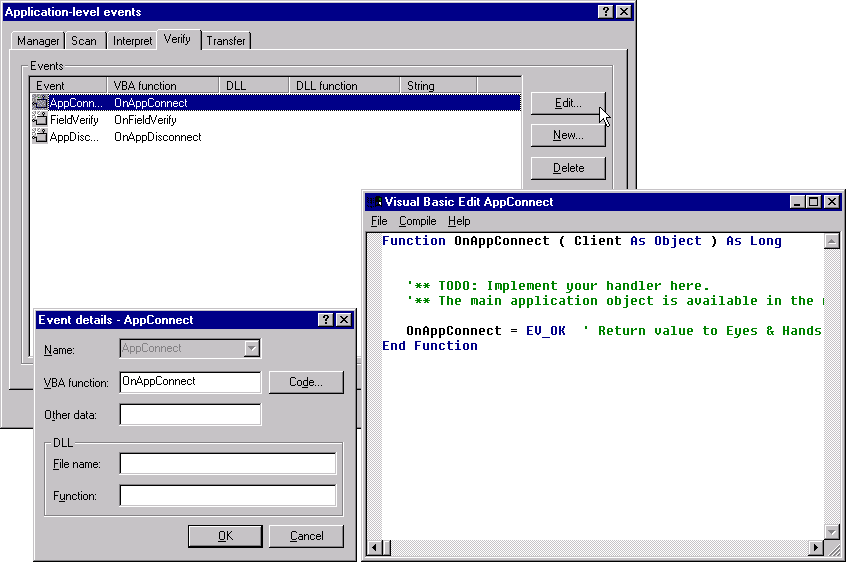This screenshot has height=562, width=846.
Task: Click the FieldVerify event icon
Action: (x=40, y=120)
